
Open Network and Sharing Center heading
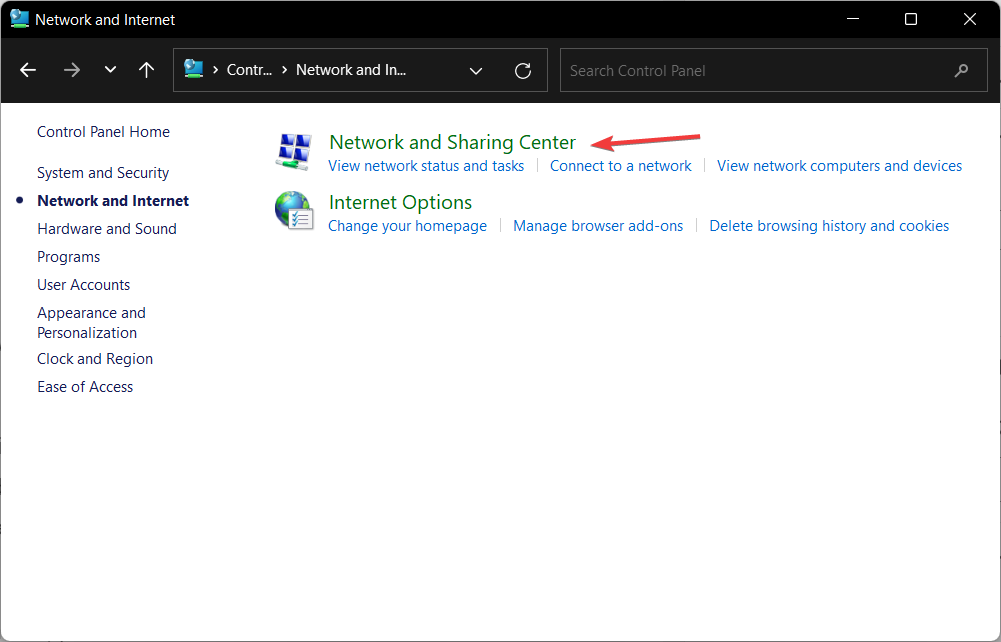tap(452, 142)
